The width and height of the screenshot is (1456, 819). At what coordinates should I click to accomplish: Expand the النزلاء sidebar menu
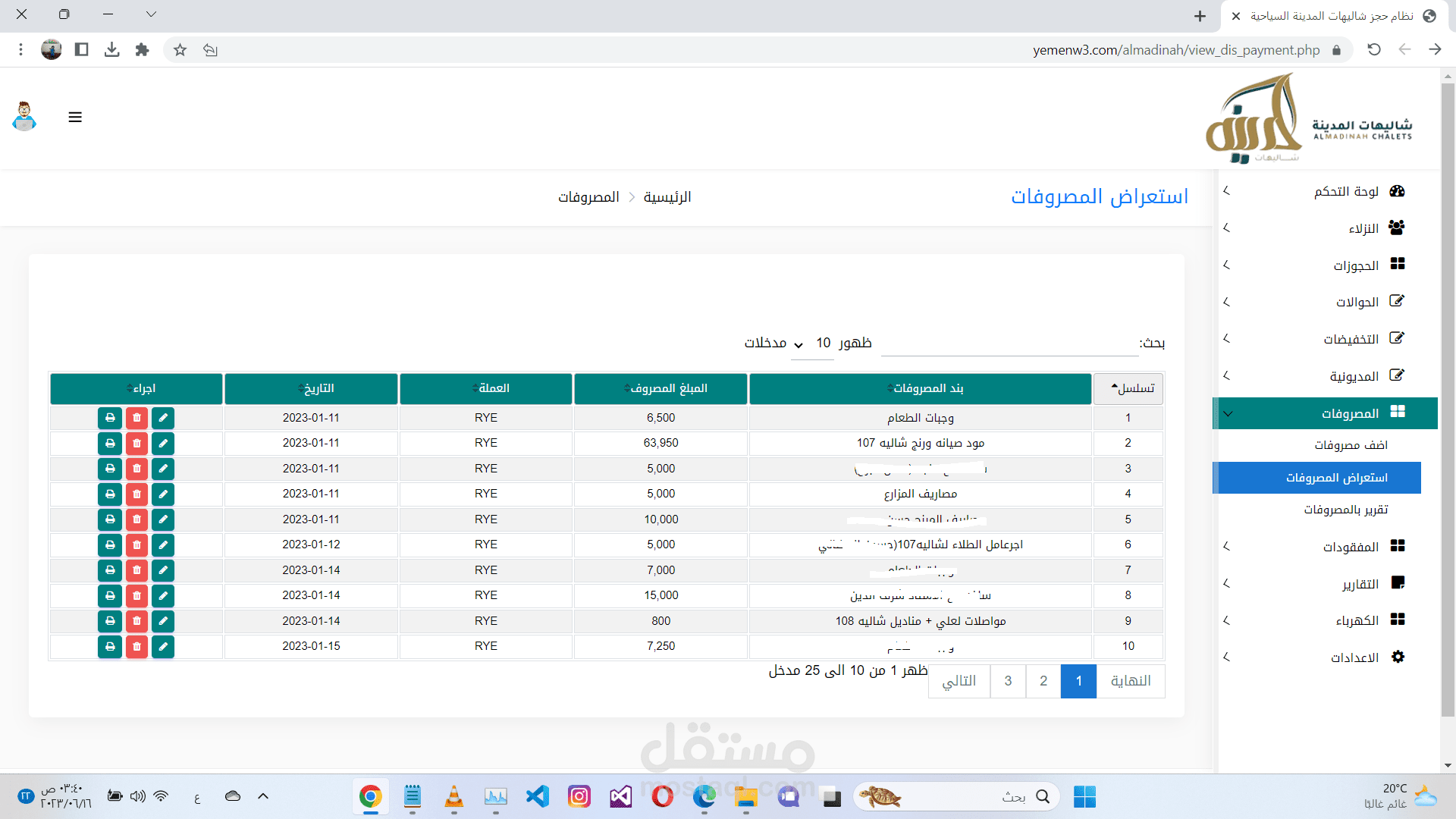(1363, 228)
